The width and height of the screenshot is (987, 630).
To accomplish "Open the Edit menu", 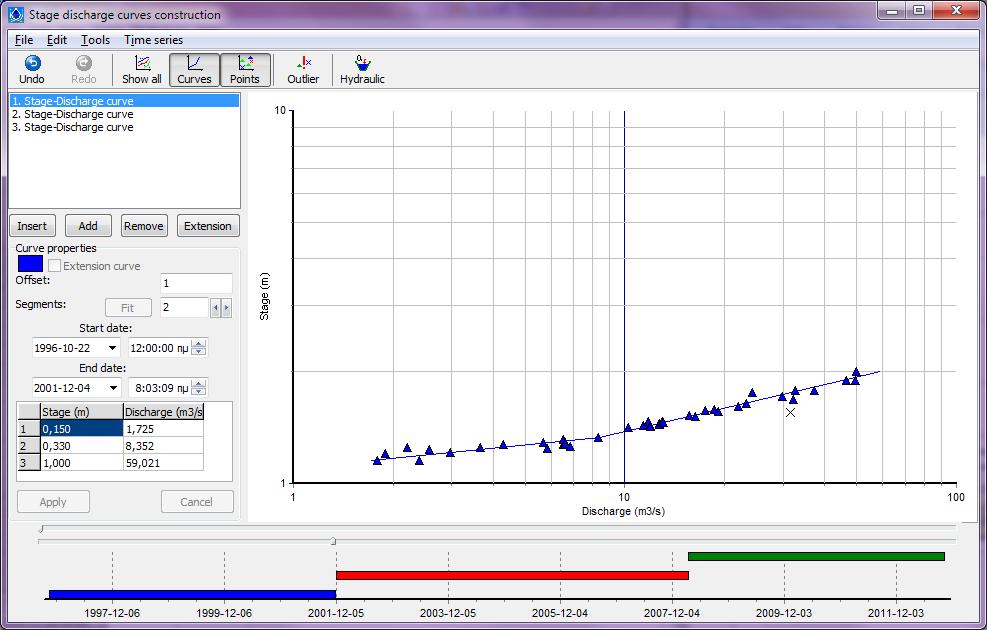I will 57,40.
